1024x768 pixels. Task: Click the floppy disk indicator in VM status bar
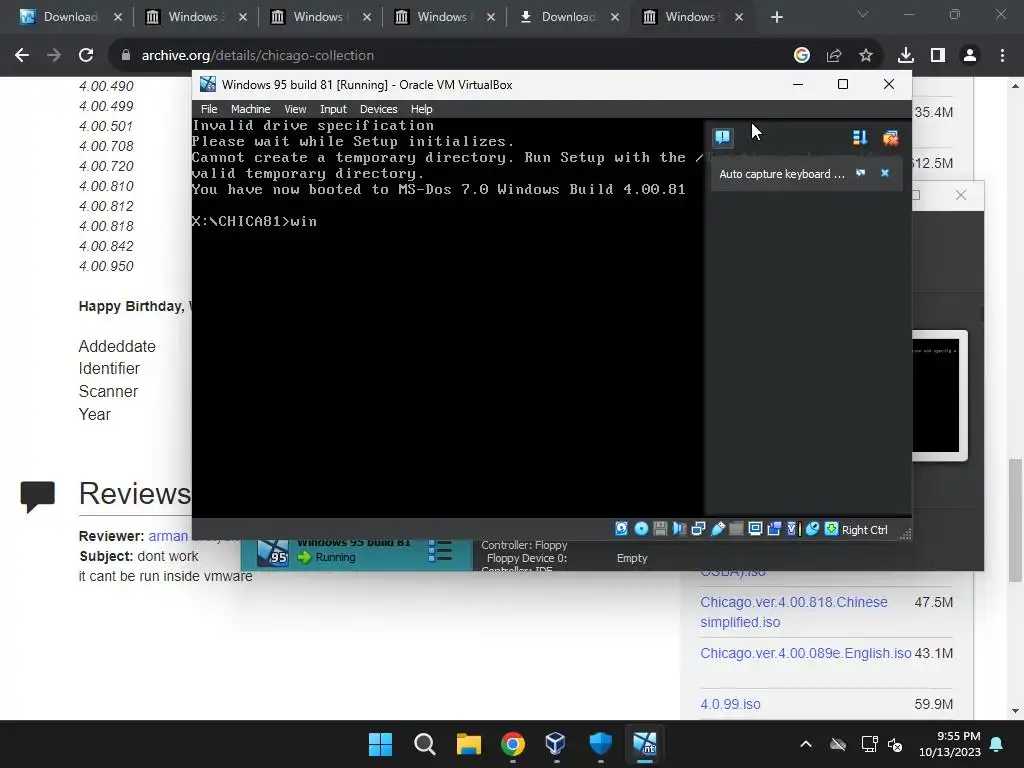pyautogui.click(x=660, y=529)
